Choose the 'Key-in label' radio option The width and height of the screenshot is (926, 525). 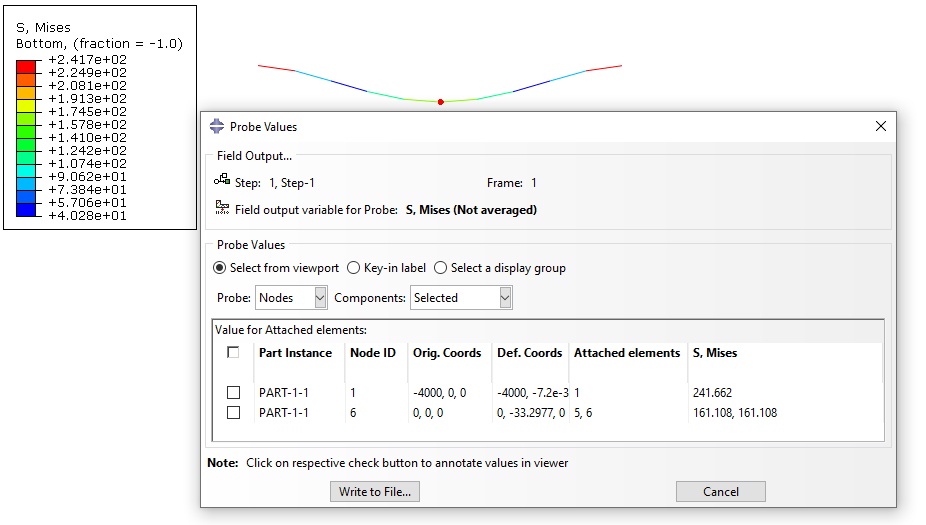click(353, 268)
